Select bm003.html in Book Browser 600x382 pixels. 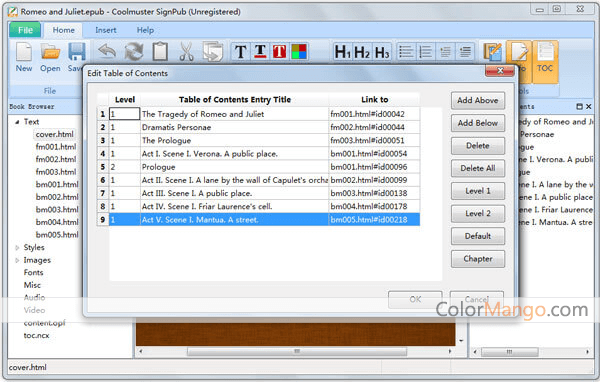[57, 210]
